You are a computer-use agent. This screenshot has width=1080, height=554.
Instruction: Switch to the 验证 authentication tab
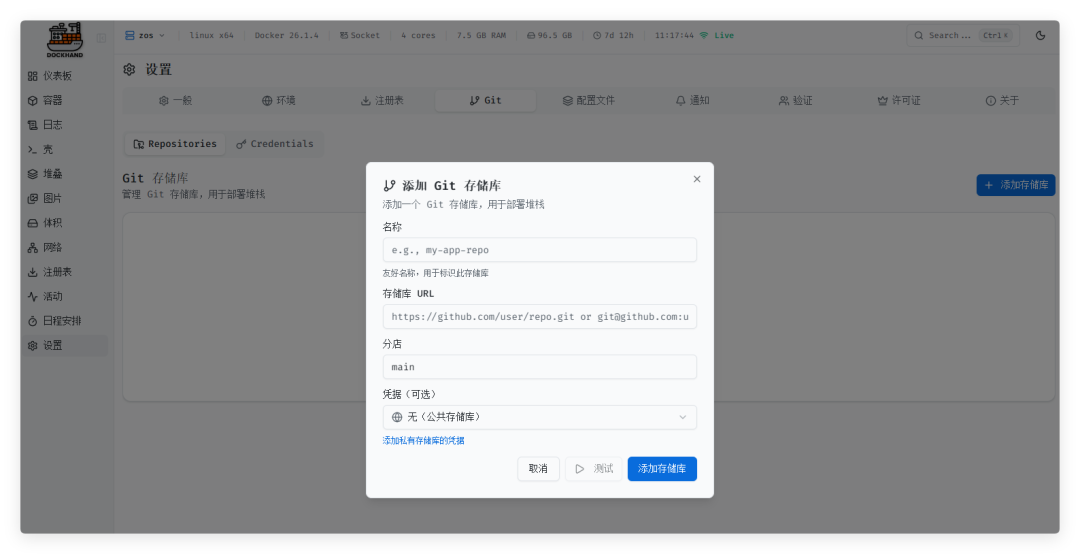click(796, 101)
